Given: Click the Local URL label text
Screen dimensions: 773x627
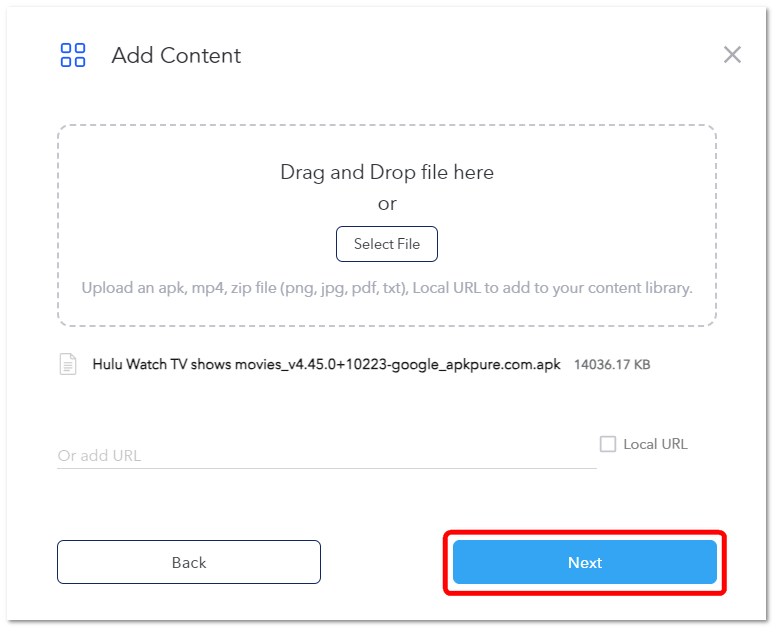Looking at the screenshot, I should (x=655, y=444).
